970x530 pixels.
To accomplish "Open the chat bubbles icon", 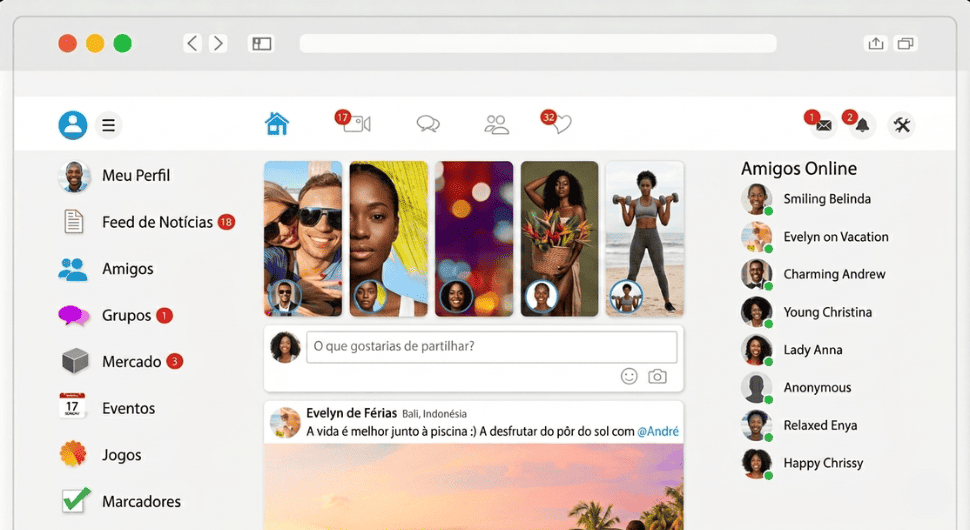I will point(428,124).
